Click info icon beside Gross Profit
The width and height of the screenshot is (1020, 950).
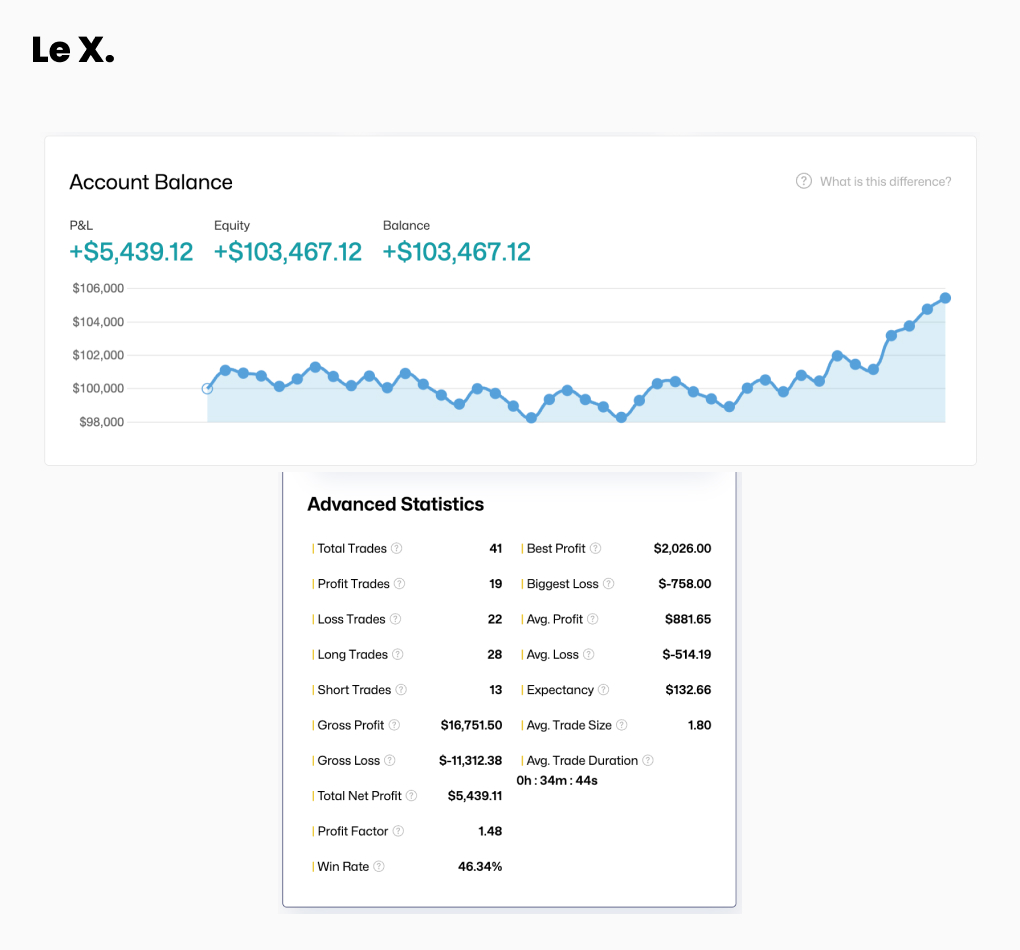(394, 725)
